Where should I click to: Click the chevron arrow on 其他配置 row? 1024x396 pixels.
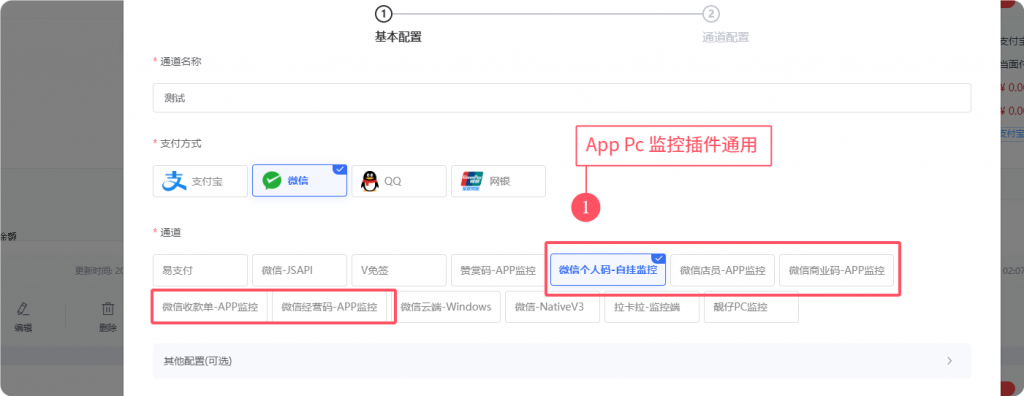click(x=950, y=361)
